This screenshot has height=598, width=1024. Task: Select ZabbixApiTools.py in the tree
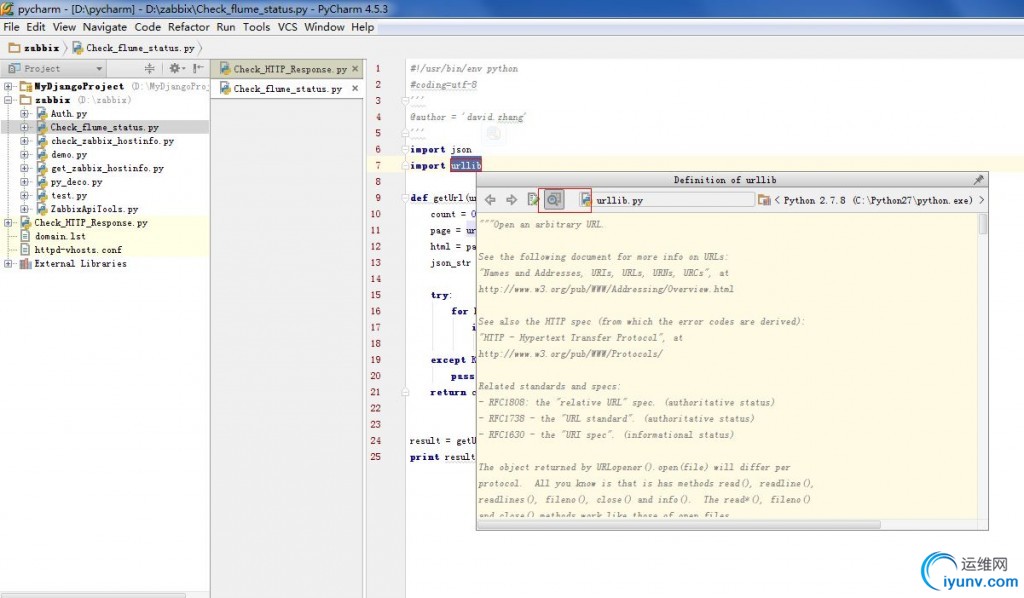95,209
